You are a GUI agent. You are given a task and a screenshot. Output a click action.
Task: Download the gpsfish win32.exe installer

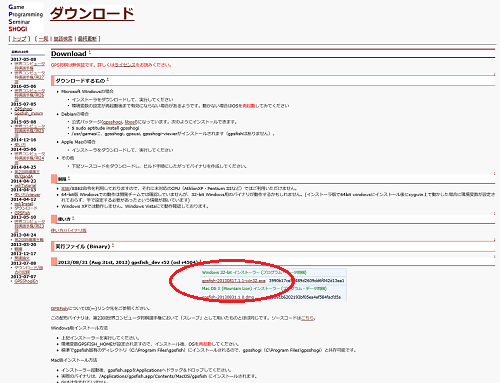tap(234, 281)
